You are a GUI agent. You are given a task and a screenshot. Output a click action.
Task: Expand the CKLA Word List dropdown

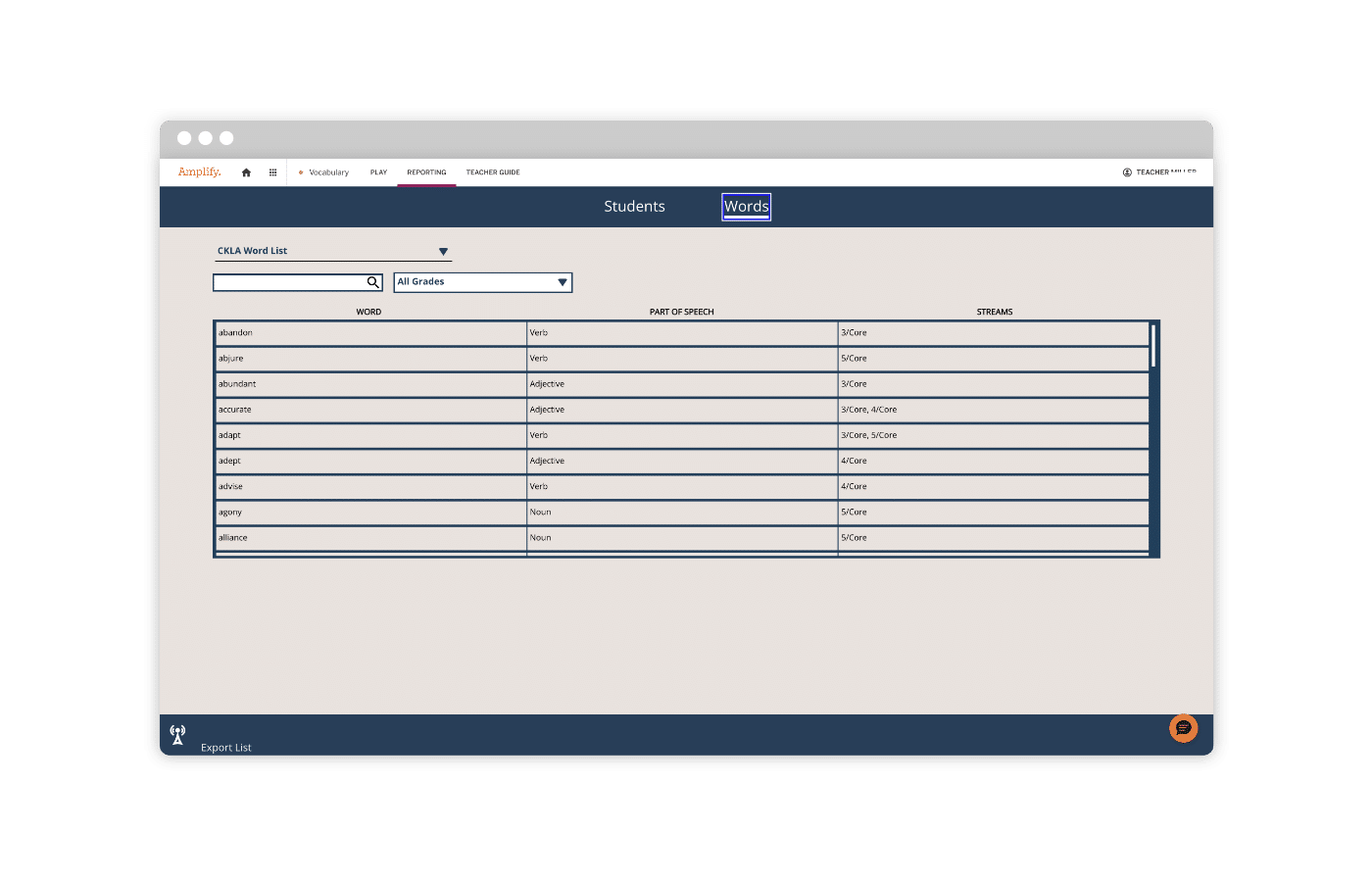443,252
